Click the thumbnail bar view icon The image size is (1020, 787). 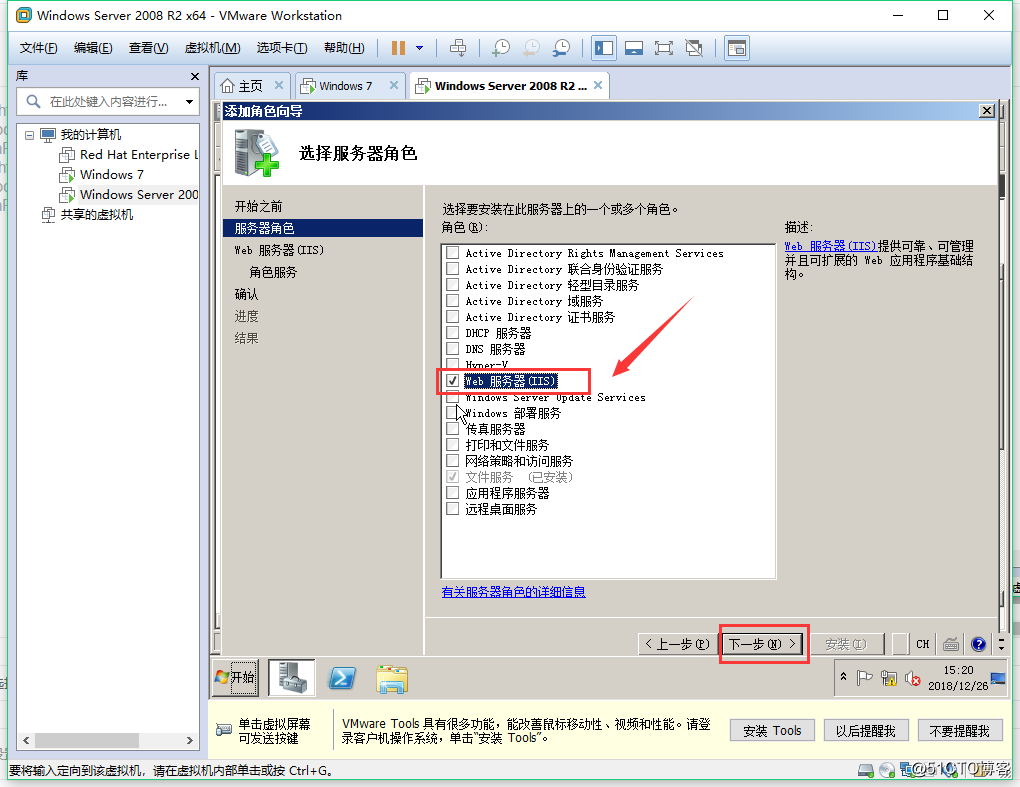[x=634, y=48]
